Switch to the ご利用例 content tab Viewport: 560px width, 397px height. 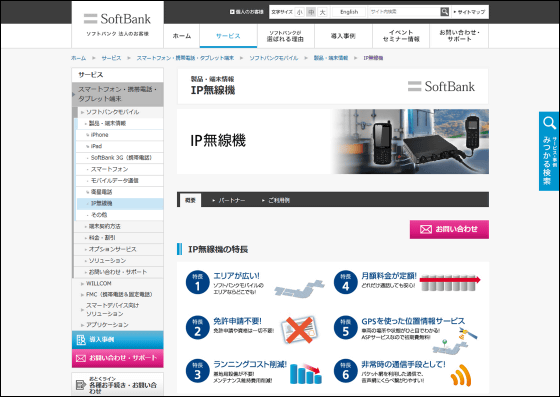tap(276, 201)
